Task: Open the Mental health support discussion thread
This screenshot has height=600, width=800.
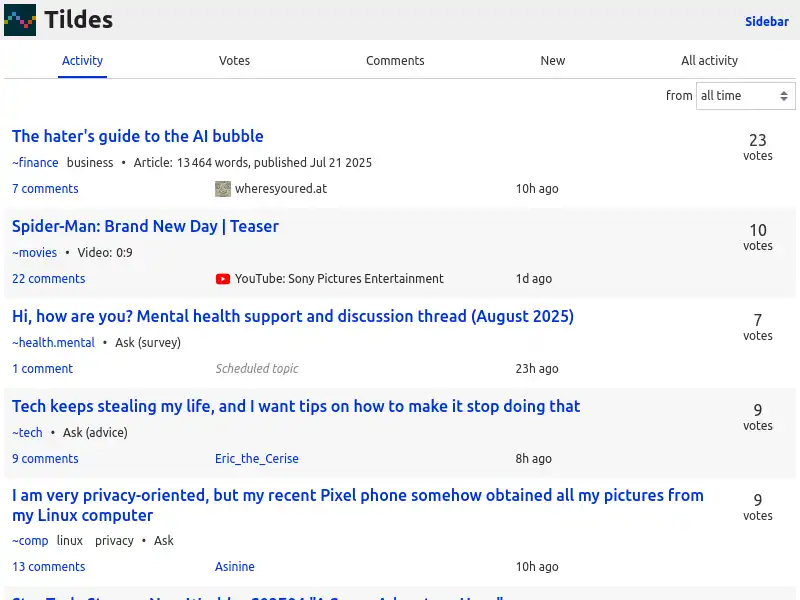Action: (293, 316)
